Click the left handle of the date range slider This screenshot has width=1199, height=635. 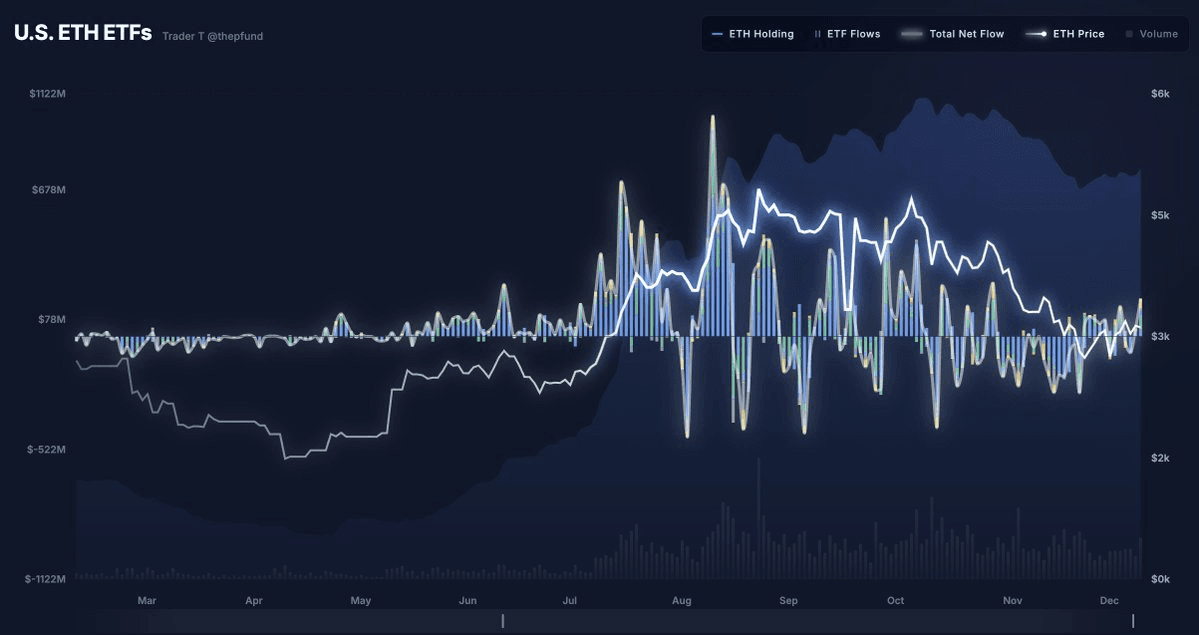coord(503,621)
